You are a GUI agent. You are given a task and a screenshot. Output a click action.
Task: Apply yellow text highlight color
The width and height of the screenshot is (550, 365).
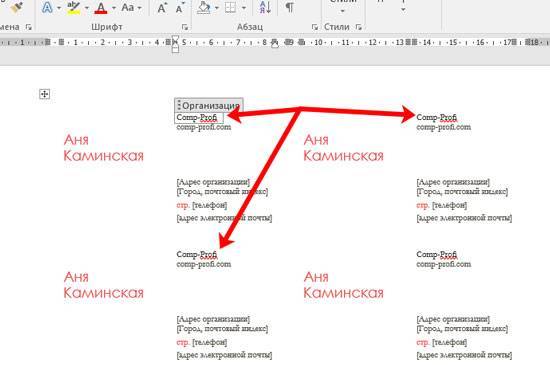[74, 7]
